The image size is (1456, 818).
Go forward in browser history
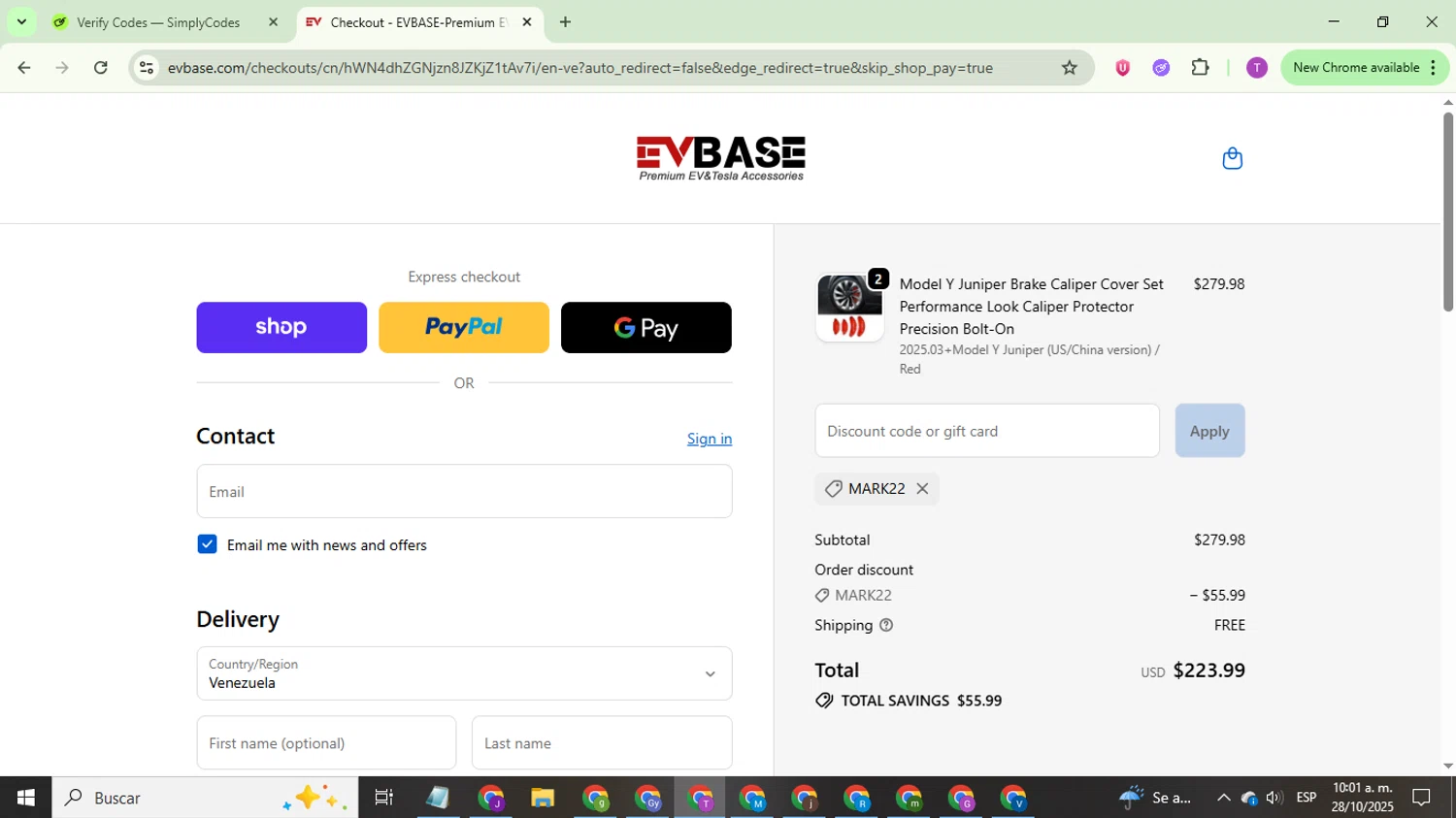point(62,68)
